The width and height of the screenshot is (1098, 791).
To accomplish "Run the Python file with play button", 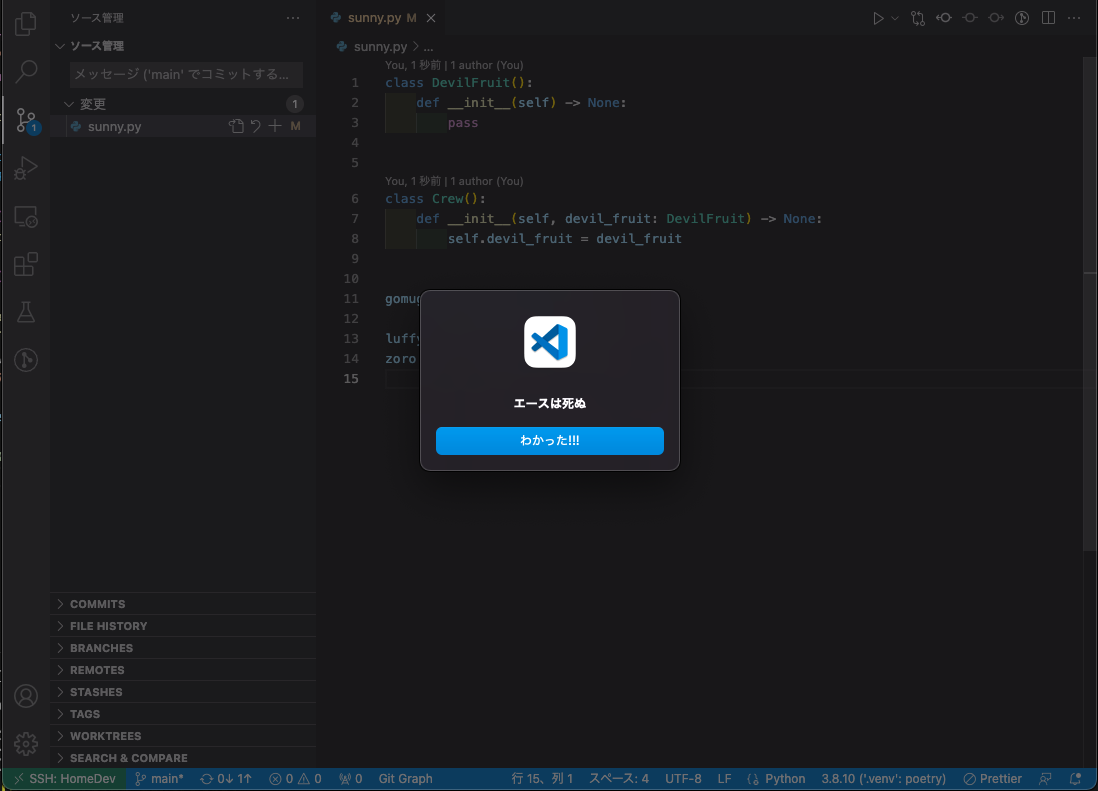I will coord(877,18).
